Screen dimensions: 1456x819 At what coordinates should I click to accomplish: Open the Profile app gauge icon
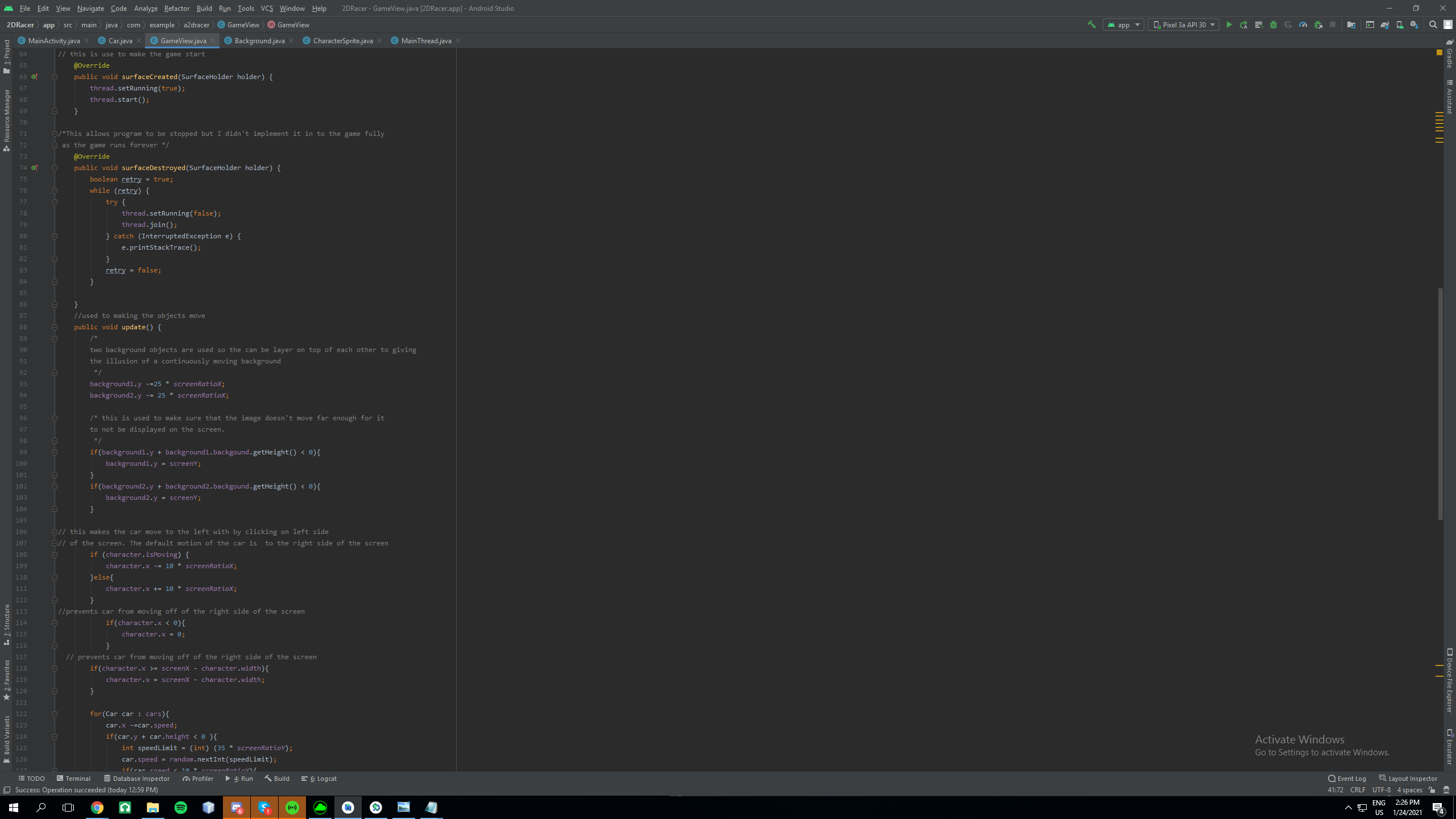click(1303, 25)
